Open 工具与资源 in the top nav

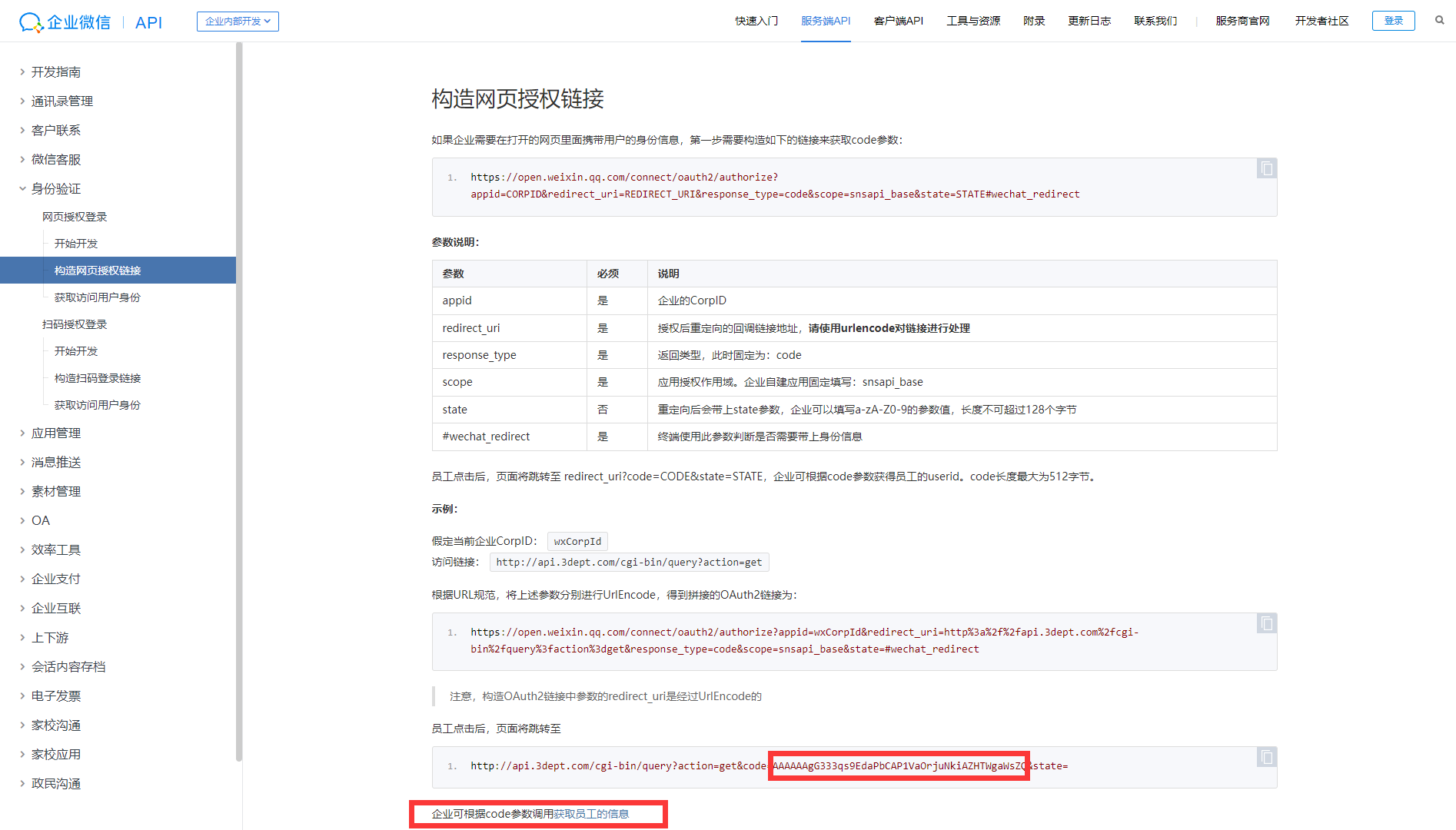point(973,21)
